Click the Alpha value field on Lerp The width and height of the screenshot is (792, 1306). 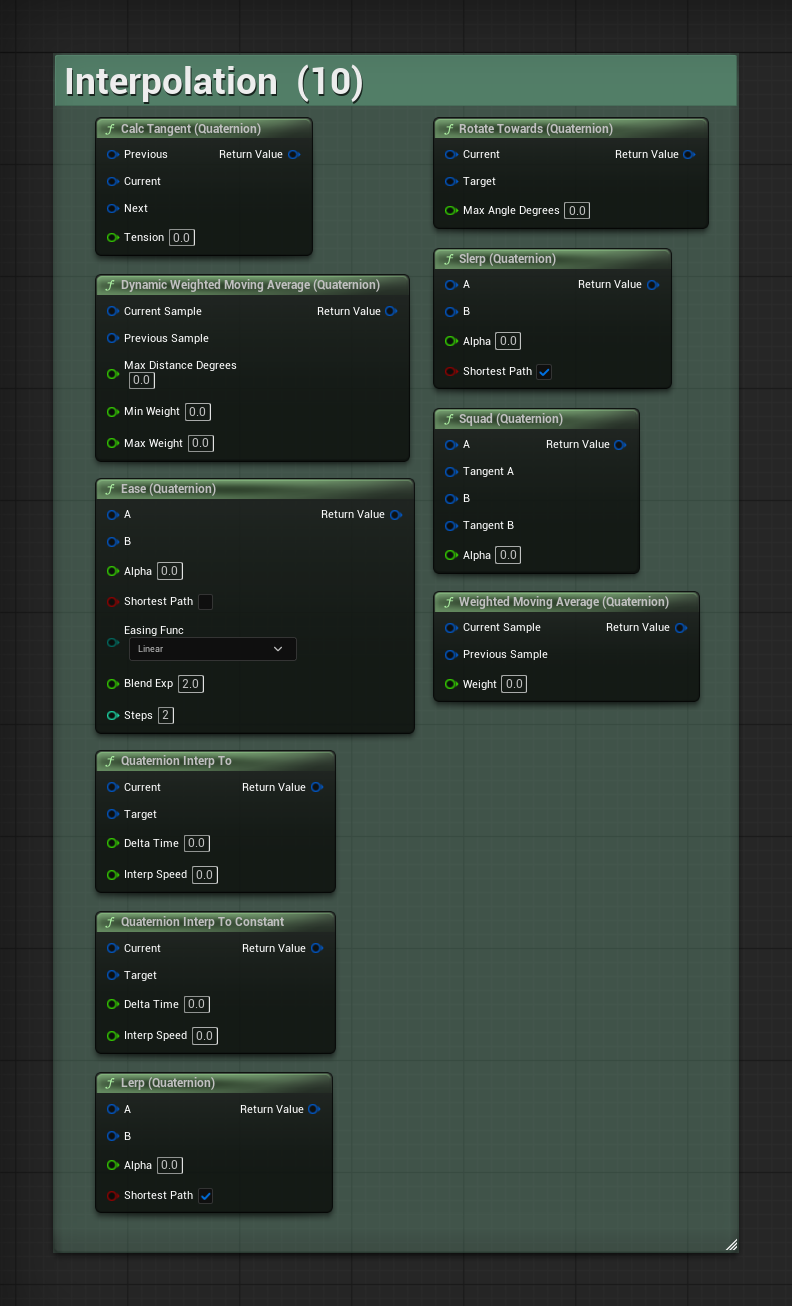coord(170,1166)
